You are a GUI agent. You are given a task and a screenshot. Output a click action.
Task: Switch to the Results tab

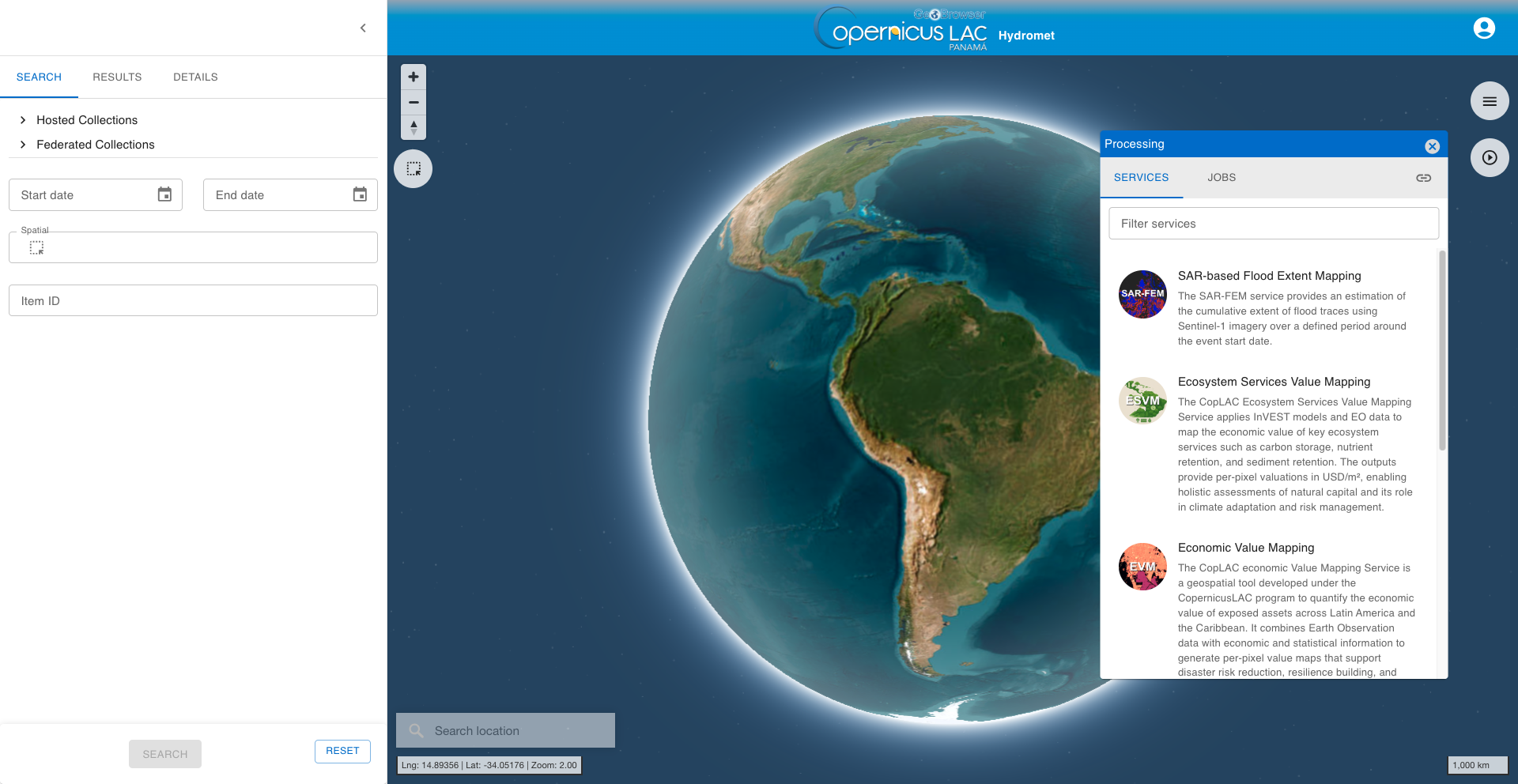pos(117,77)
